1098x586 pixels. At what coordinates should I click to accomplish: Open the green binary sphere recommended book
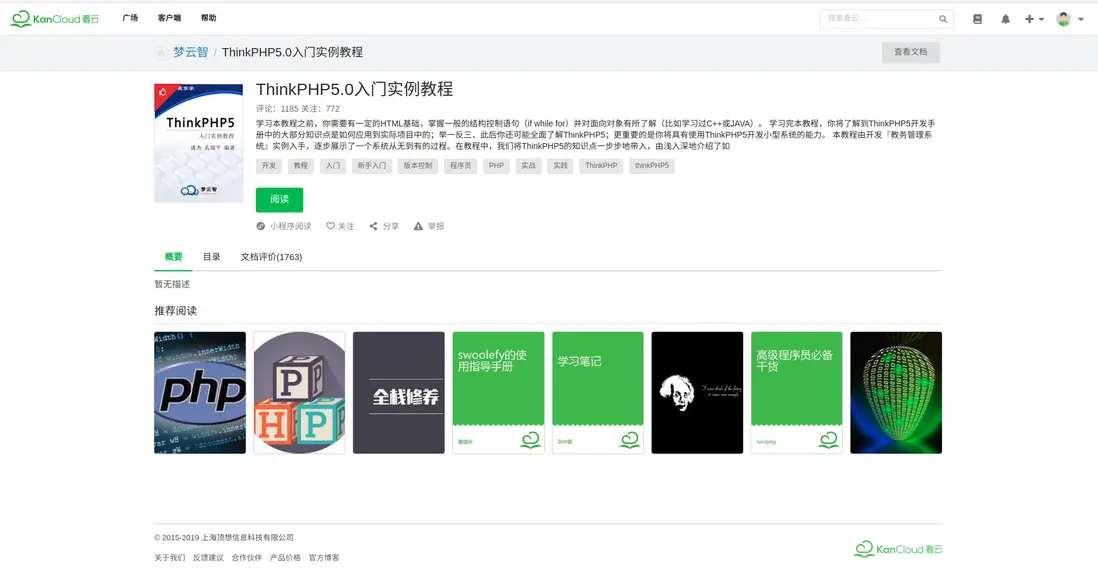click(x=896, y=393)
